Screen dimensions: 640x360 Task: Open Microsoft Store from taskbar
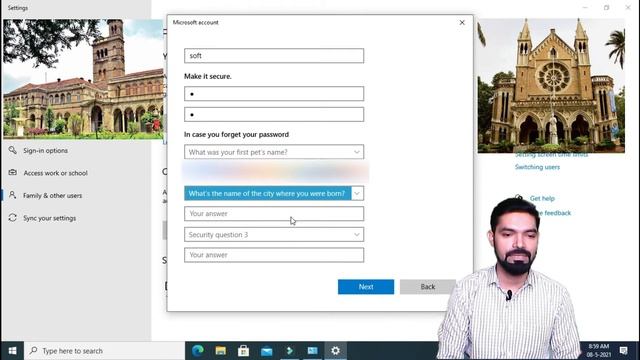tap(244, 351)
